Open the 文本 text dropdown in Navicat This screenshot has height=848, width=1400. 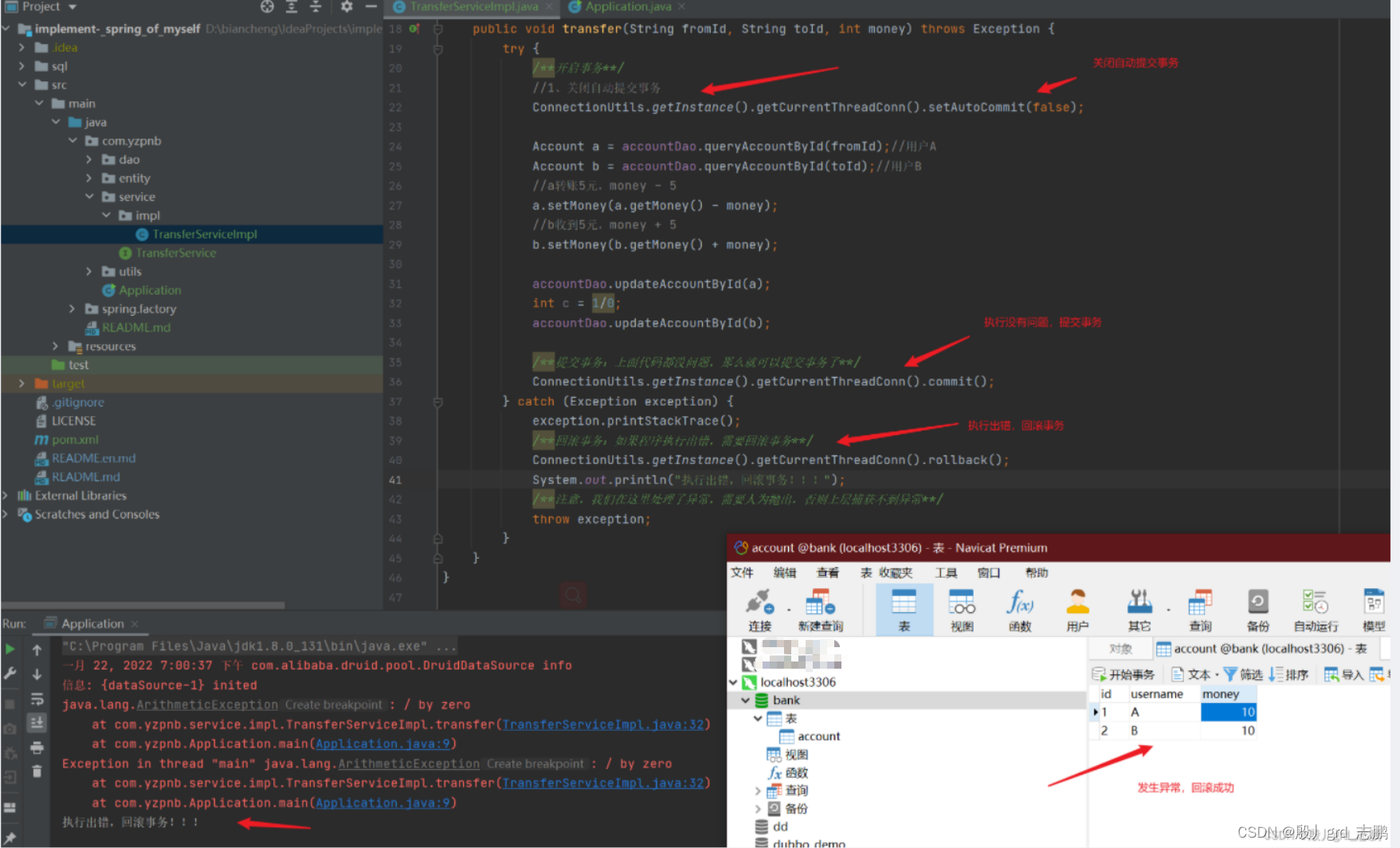click(1194, 674)
